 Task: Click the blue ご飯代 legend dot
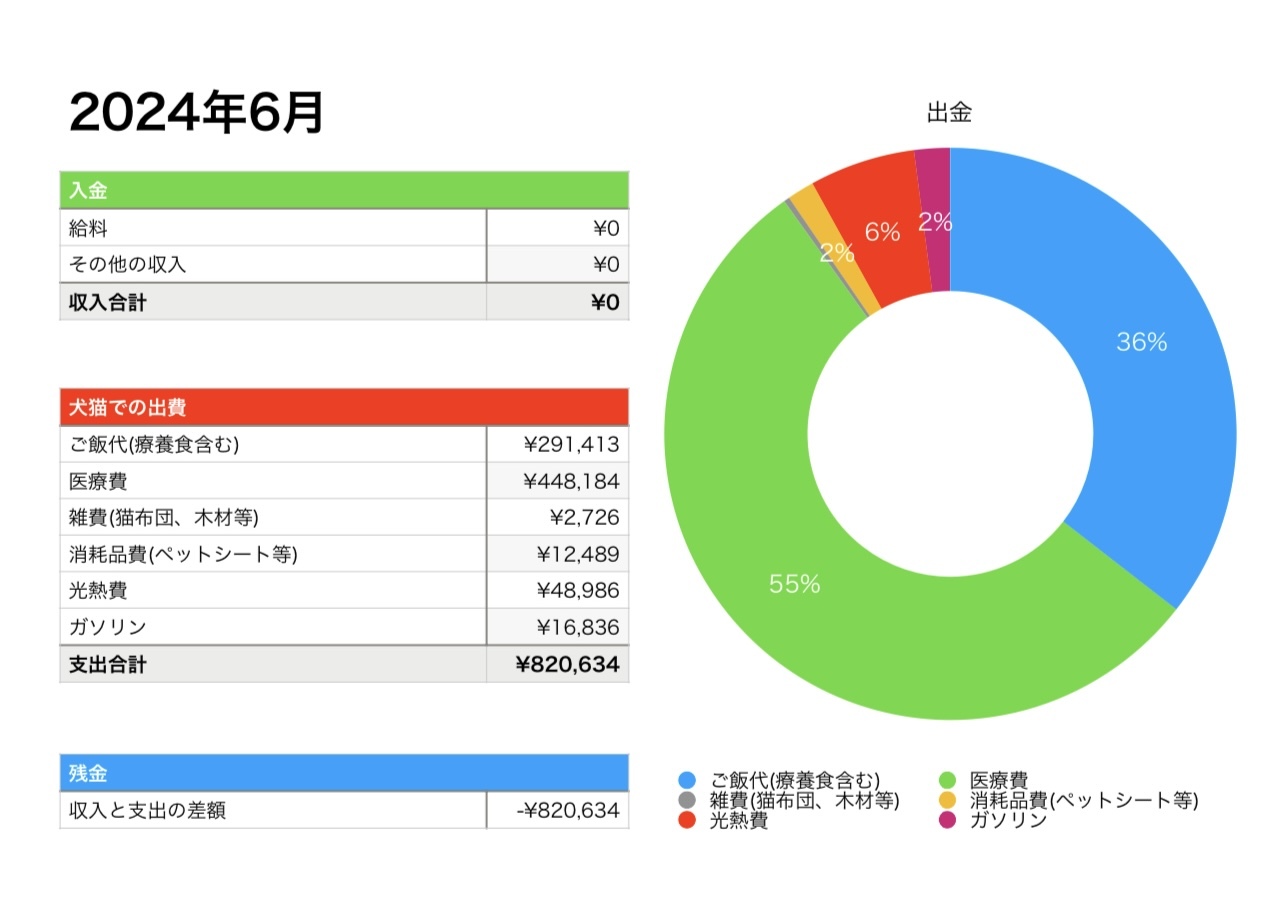[686, 780]
